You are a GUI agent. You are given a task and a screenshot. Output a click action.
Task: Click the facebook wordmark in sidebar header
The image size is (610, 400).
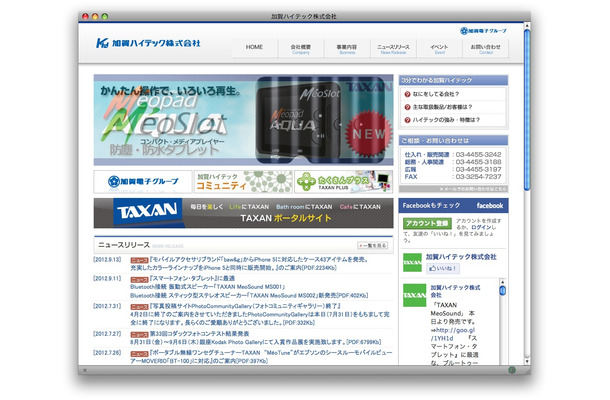pos(490,205)
